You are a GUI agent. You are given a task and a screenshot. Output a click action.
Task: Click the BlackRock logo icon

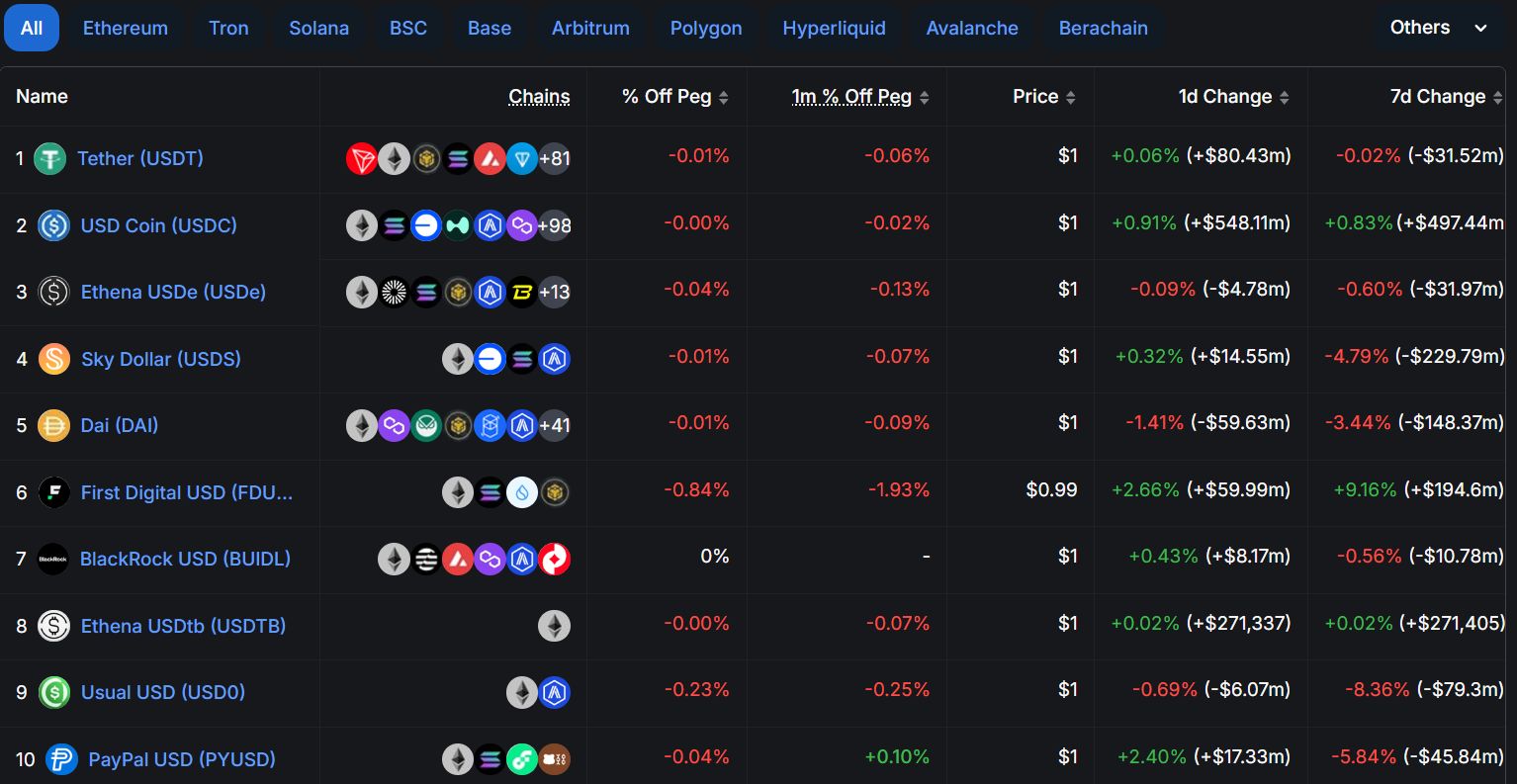tap(53, 559)
